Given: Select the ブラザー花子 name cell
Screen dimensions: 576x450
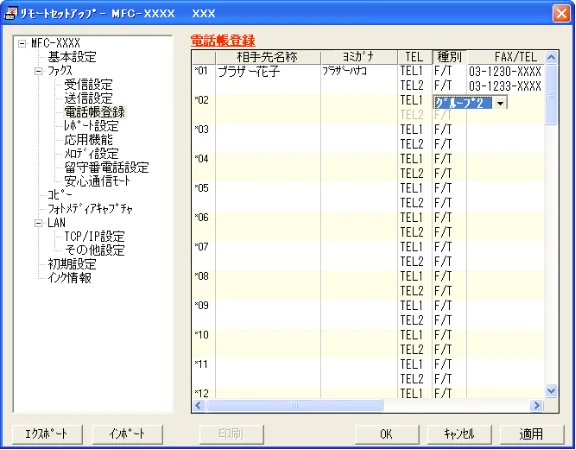Looking at the screenshot, I should 268,72.
